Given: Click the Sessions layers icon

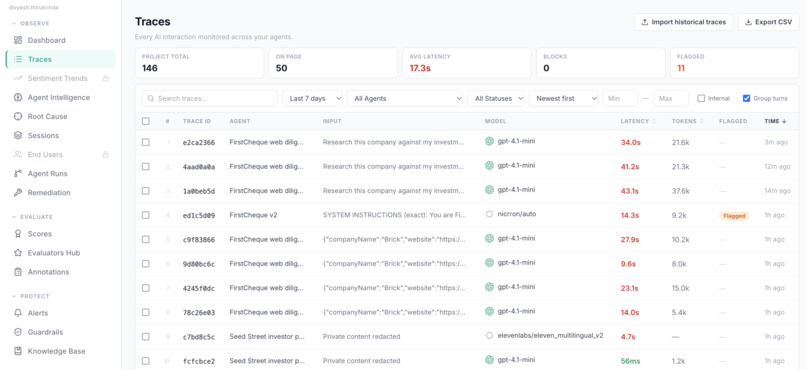Looking at the screenshot, I should 18,135.
